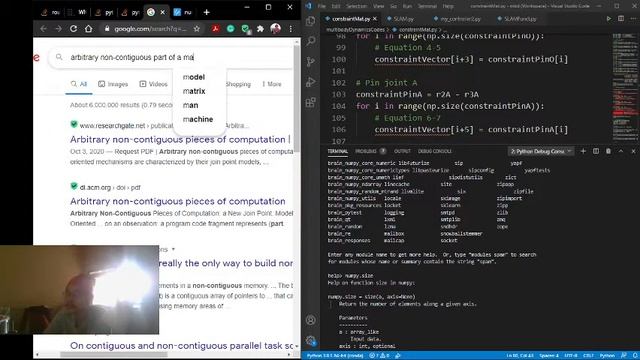Switch to the DEBUG CONSOLE tab
Image resolution: width=640 pixels, height=360 pixels.
(x=435, y=151)
